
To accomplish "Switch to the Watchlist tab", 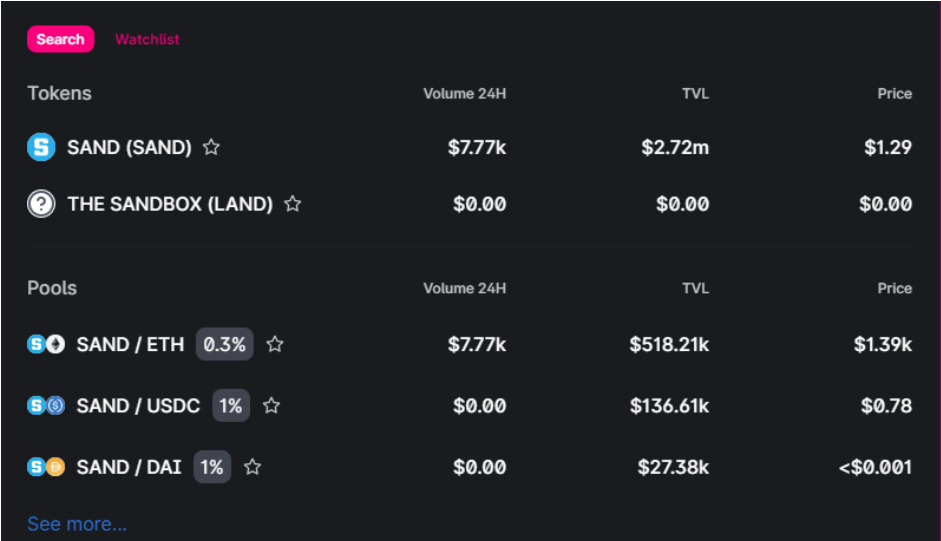I will click(x=147, y=39).
